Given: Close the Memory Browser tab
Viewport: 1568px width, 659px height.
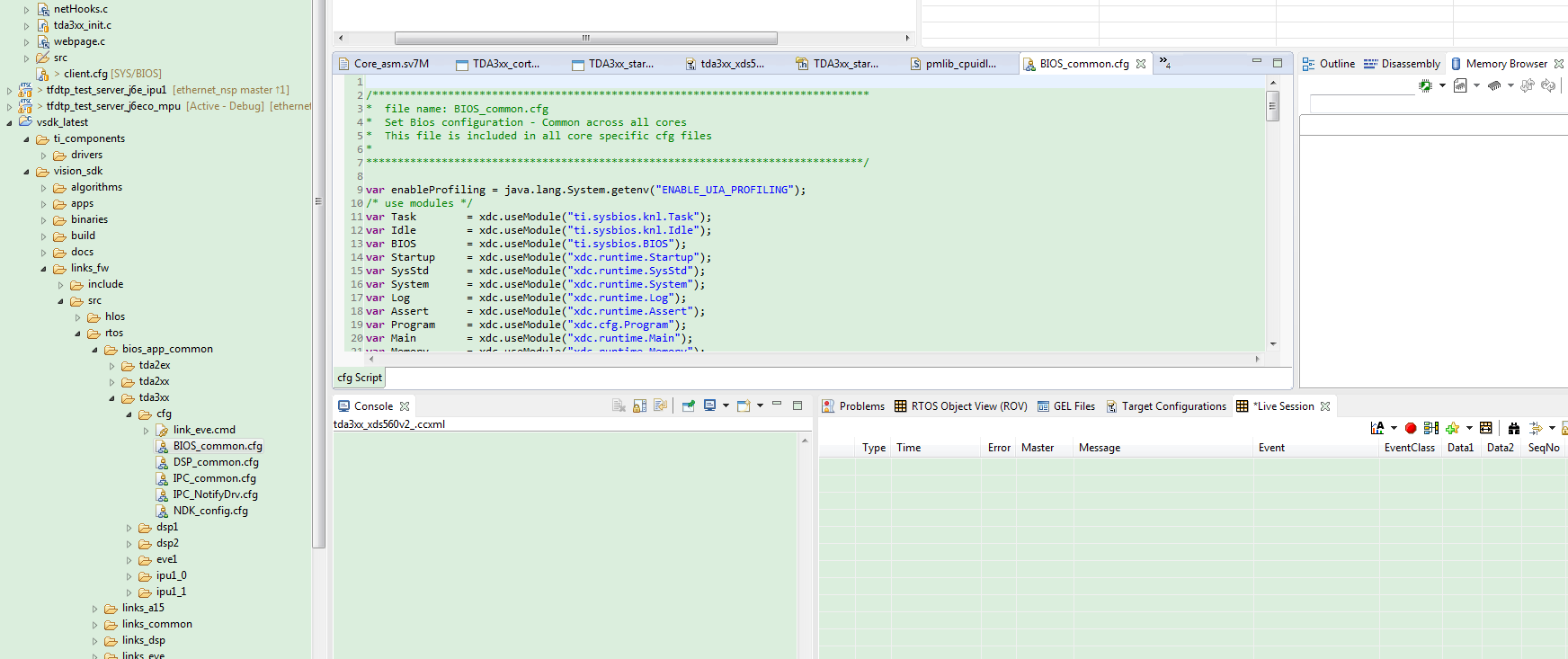Looking at the screenshot, I should 1559,64.
